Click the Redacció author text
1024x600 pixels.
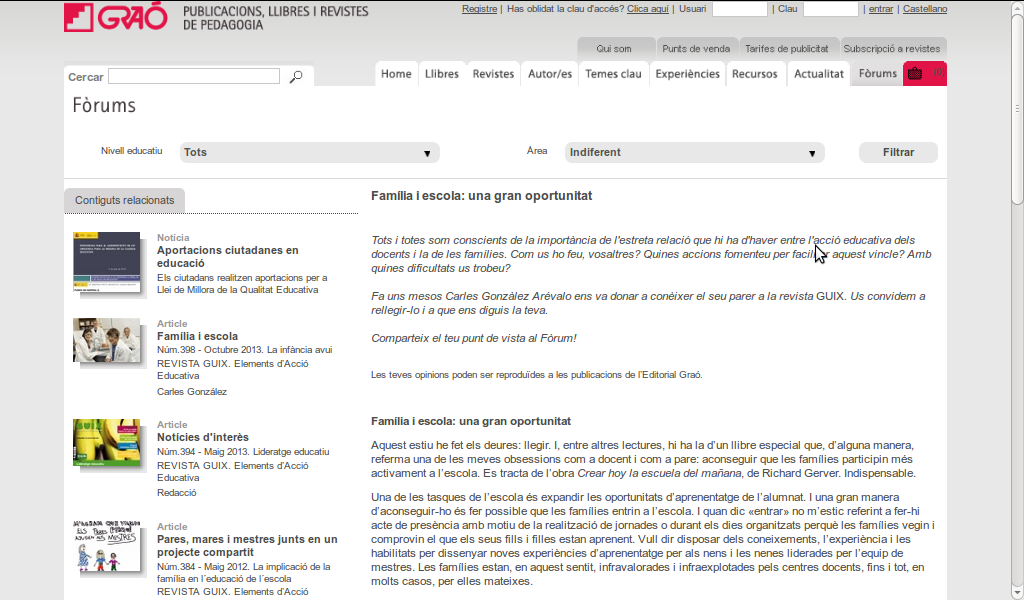[176, 493]
